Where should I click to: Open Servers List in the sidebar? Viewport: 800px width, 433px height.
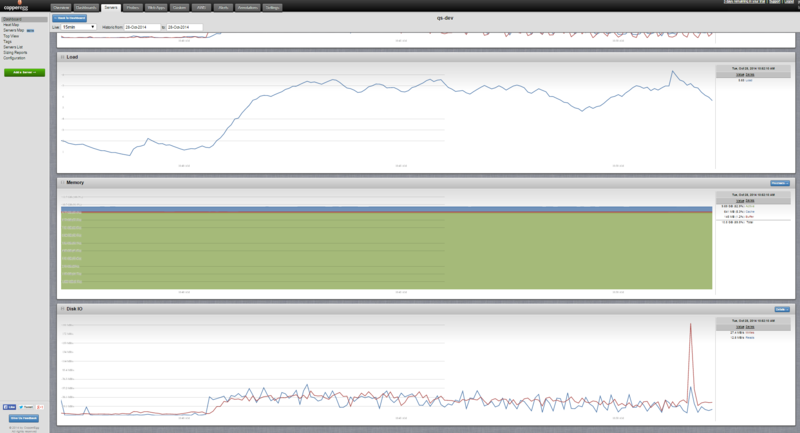13,47
